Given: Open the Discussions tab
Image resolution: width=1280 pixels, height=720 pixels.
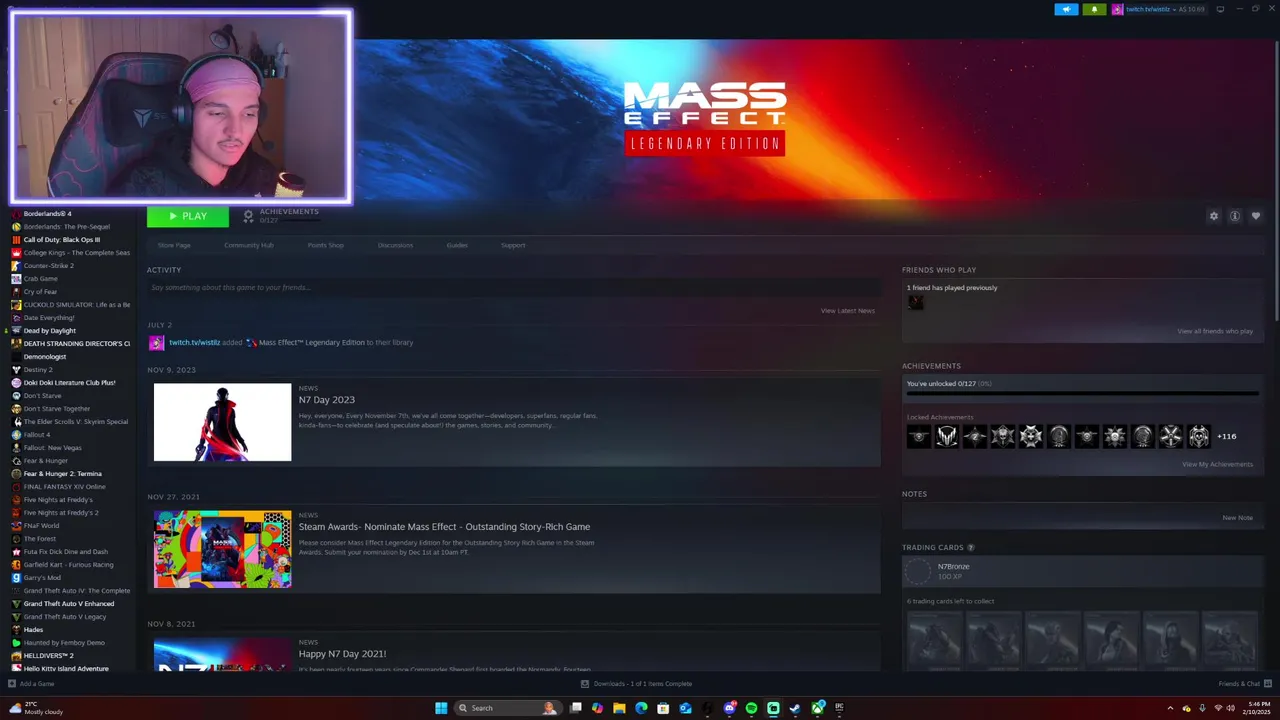Looking at the screenshot, I should 395,245.
